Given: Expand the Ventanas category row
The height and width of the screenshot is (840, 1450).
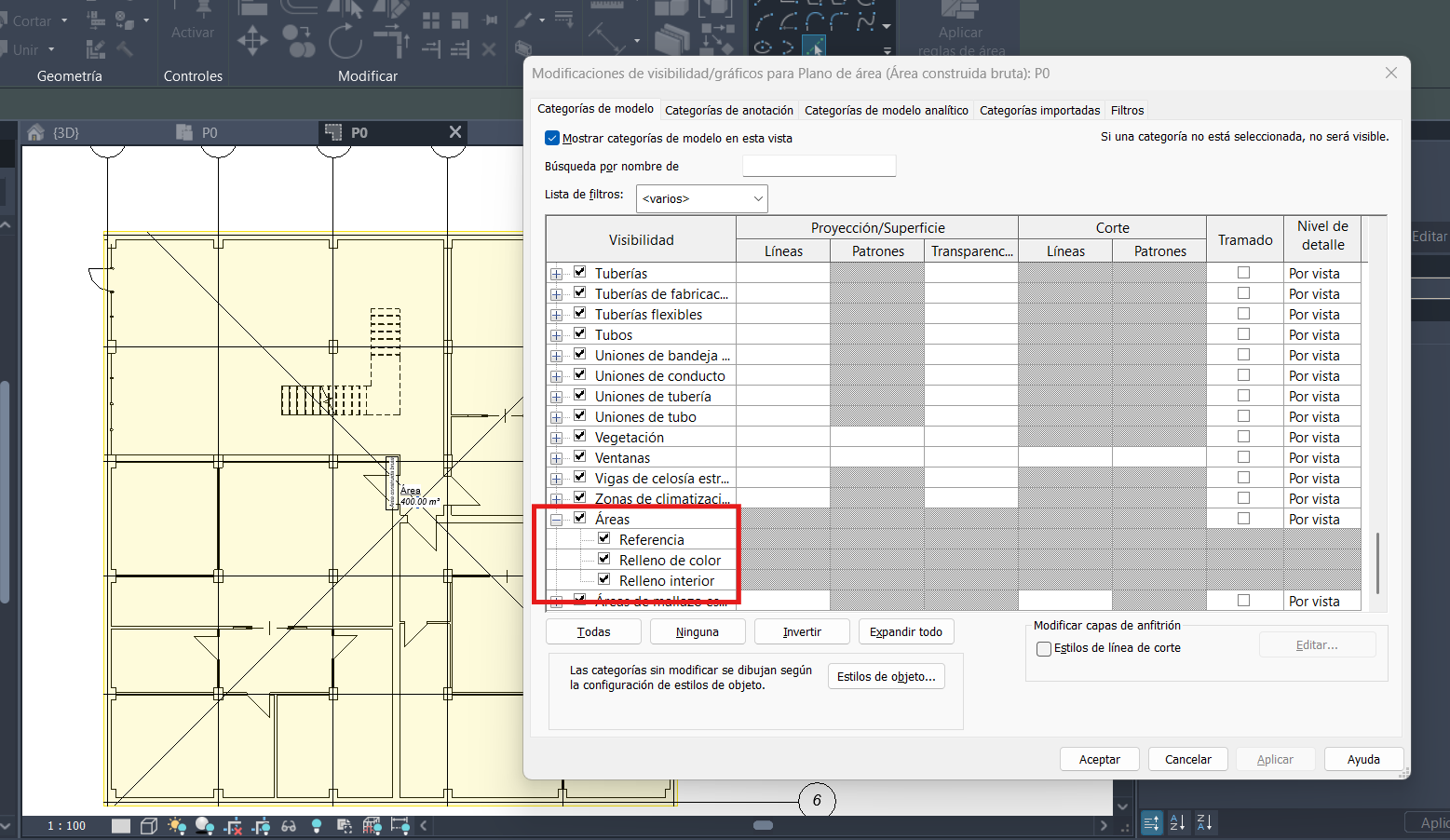Looking at the screenshot, I should click(556, 458).
